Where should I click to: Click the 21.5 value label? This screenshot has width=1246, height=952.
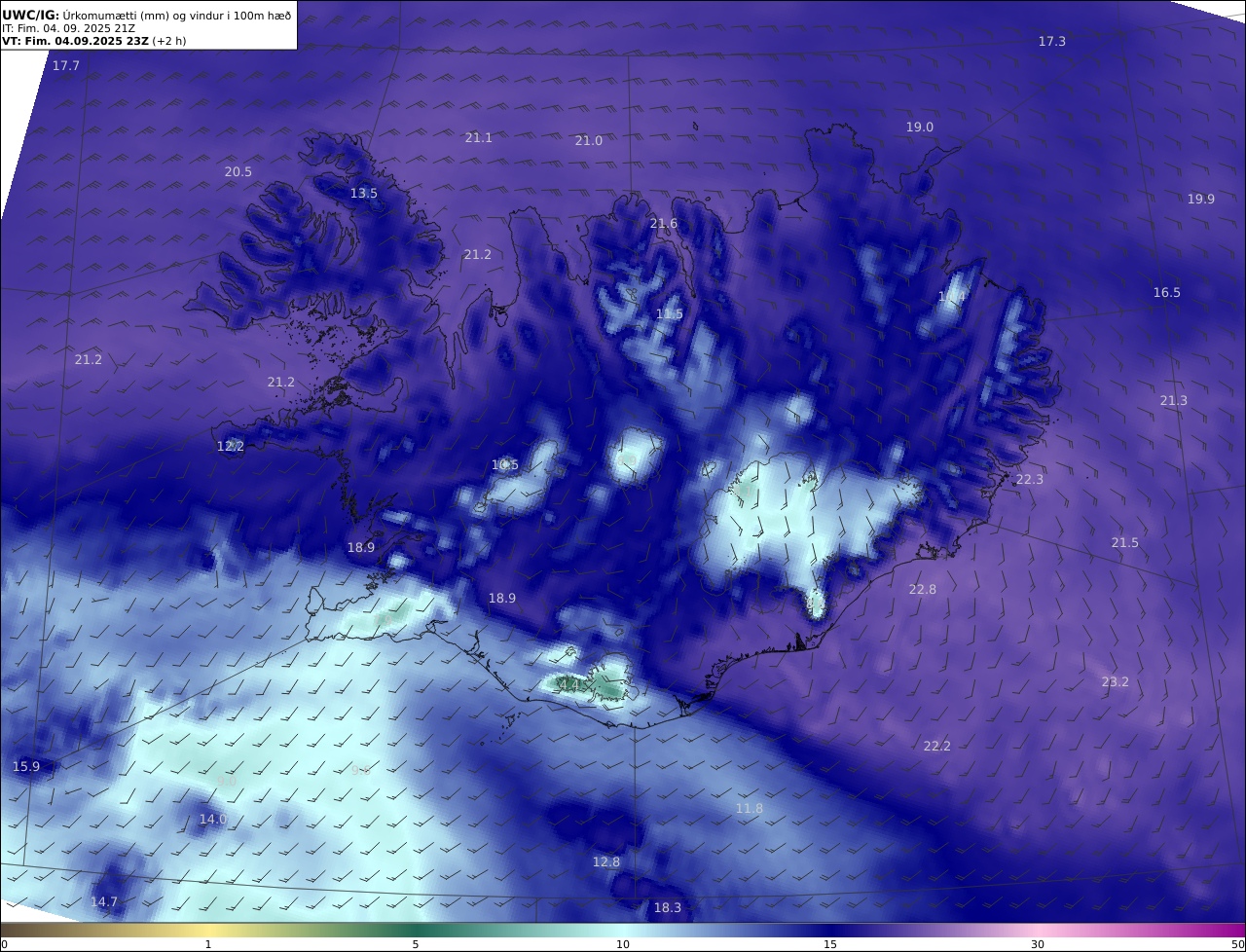point(1125,543)
